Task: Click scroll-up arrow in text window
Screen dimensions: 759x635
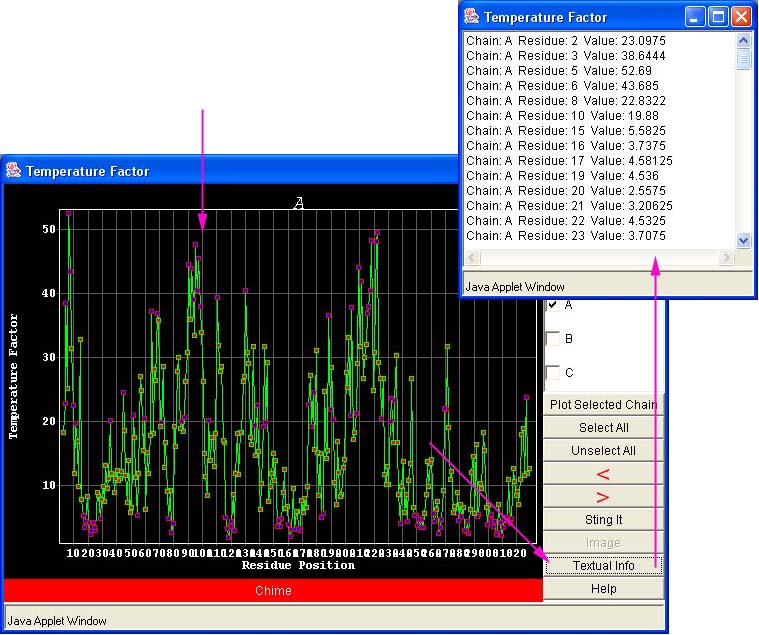Action: 744,40
